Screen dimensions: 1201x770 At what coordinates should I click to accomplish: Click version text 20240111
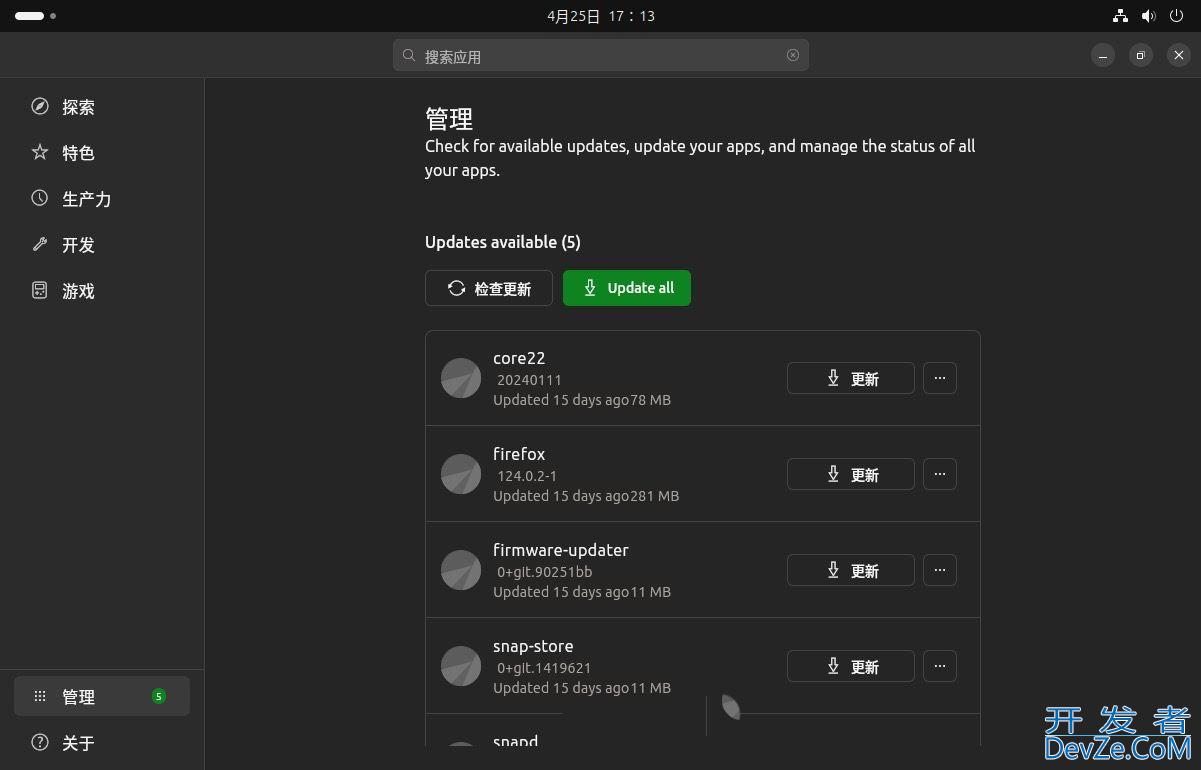coord(529,380)
